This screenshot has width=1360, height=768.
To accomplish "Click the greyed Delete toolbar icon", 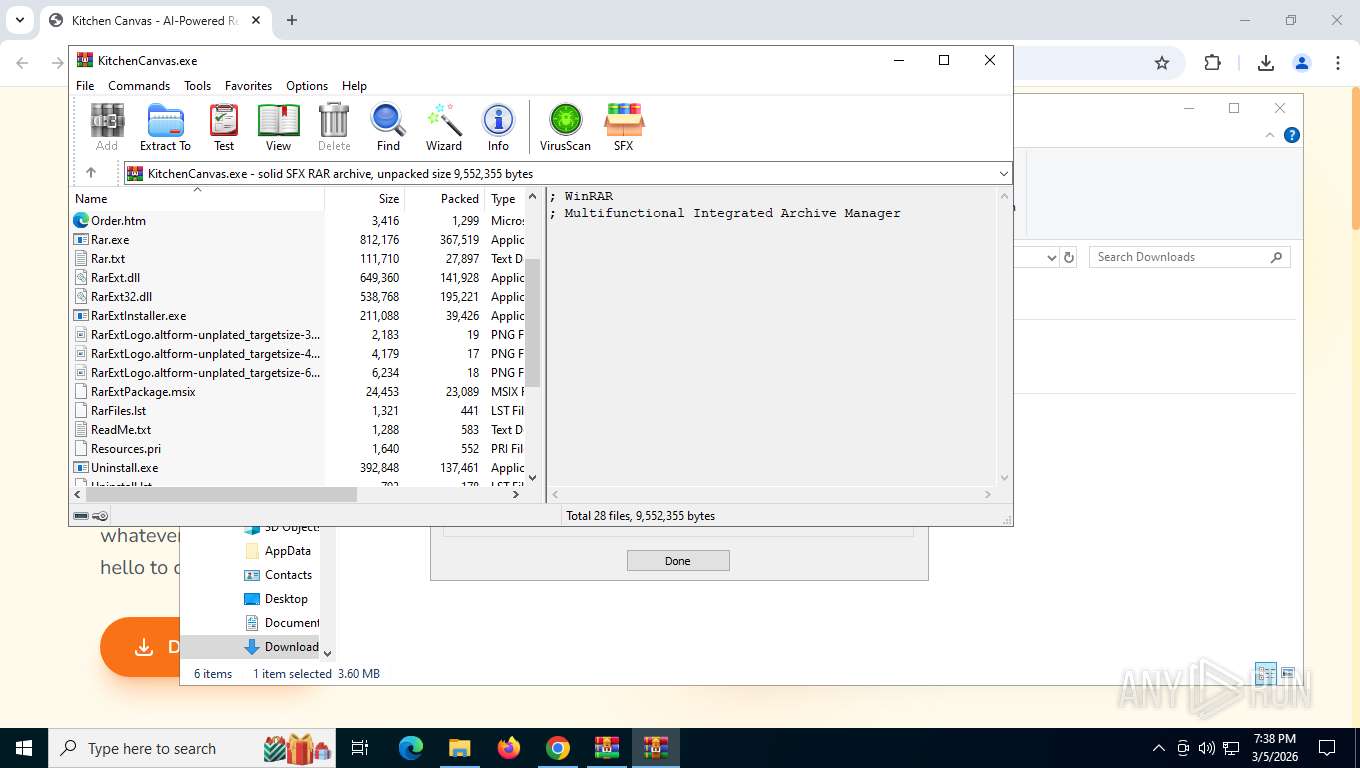I will 334,127.
